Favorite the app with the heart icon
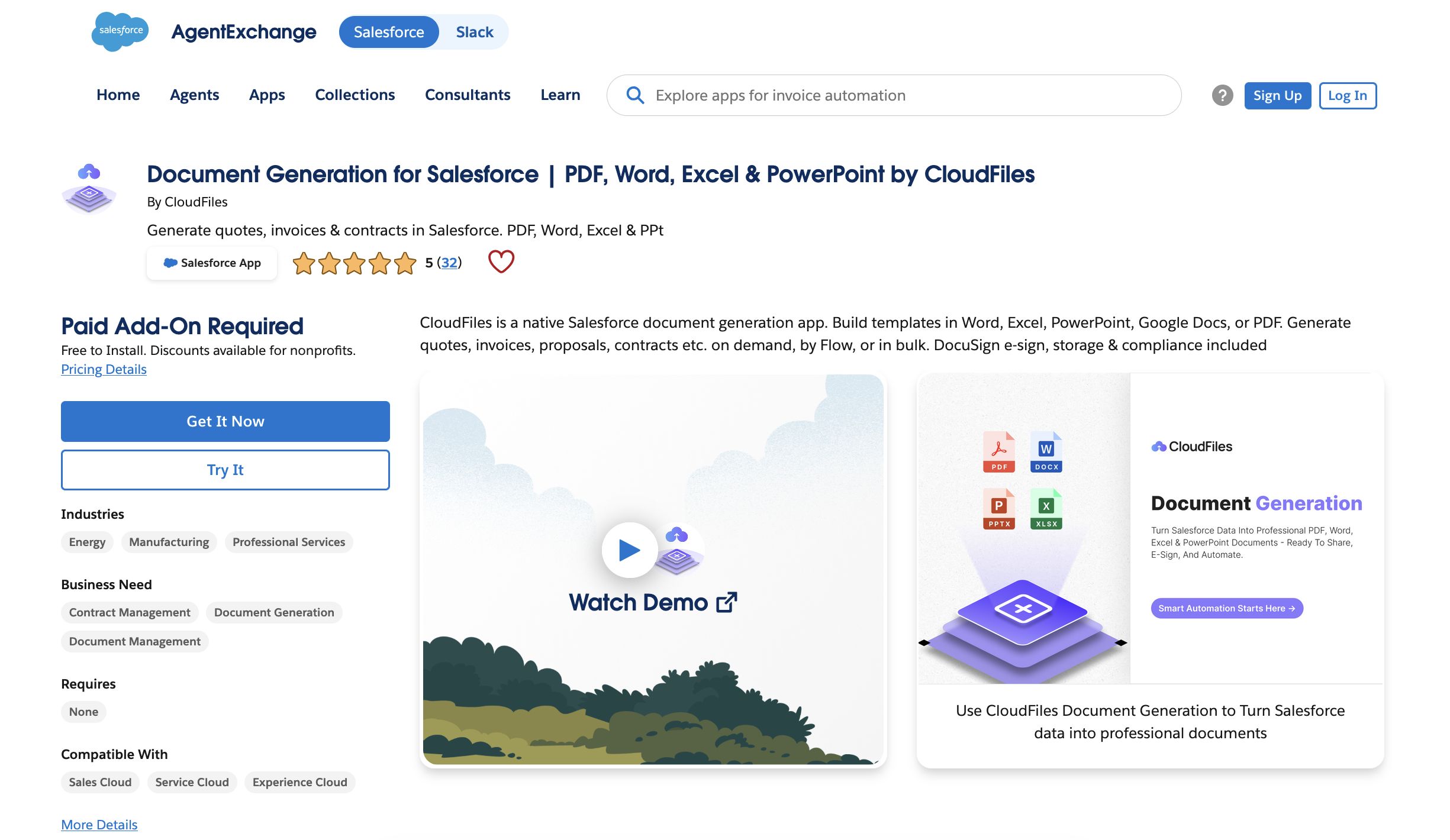This screenshot has width=1450, height=840. tap(501, 261)
